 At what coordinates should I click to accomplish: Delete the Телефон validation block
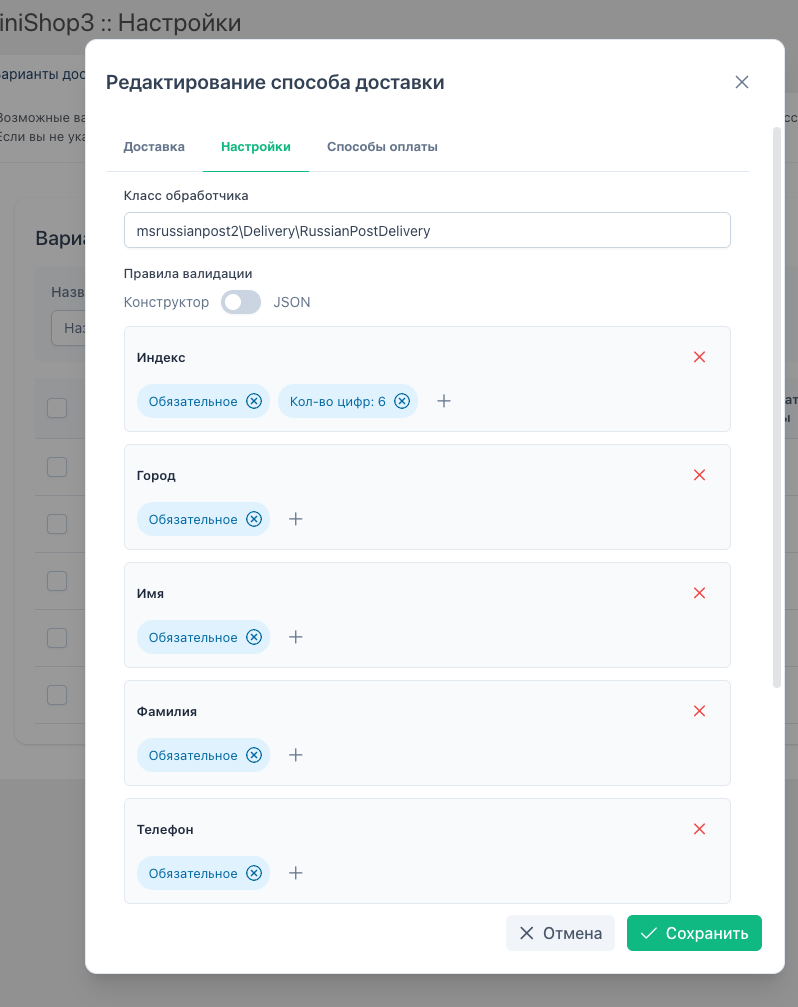pyautogui.click(x=699, y=829)
